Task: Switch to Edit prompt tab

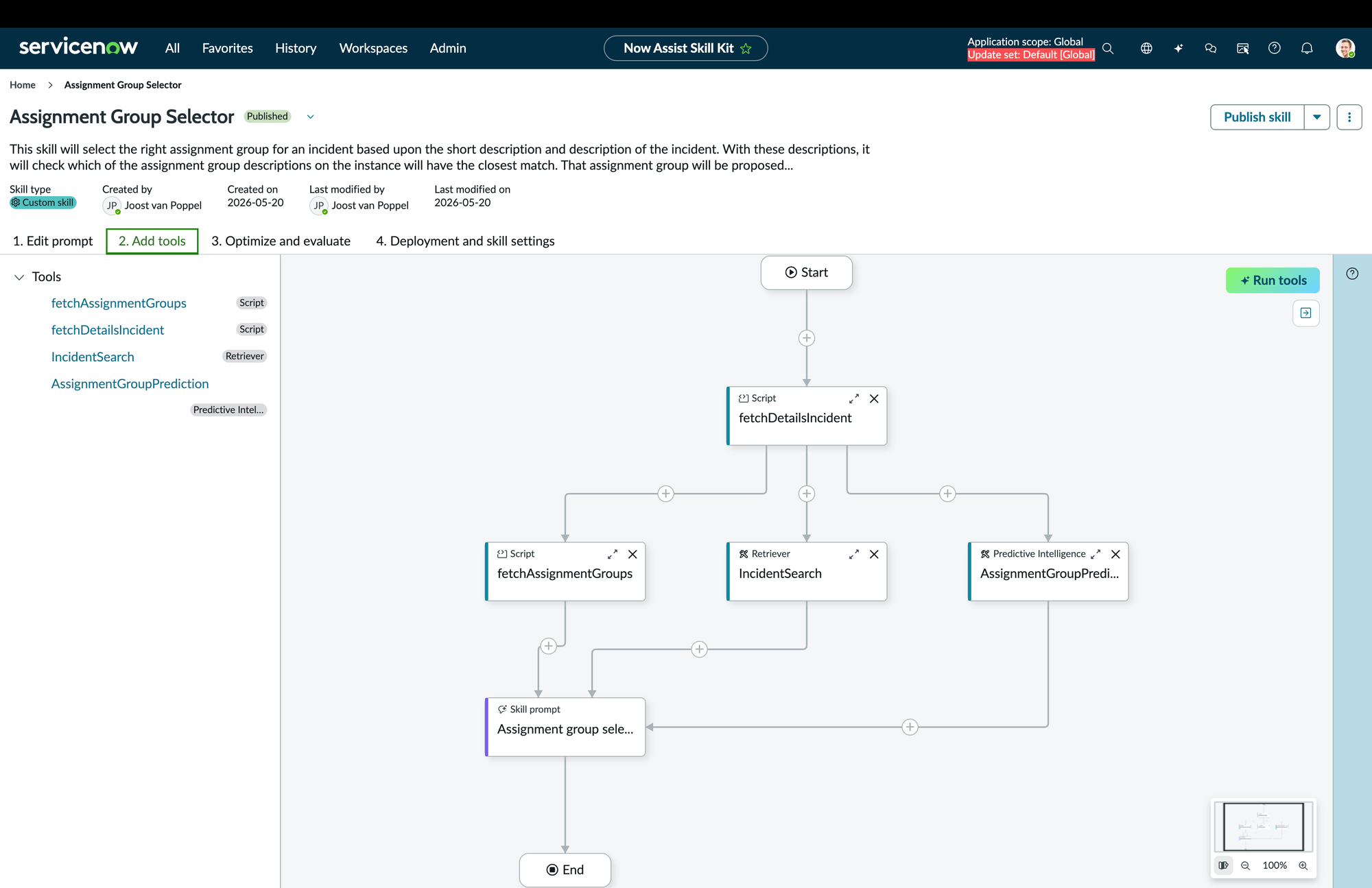Action: point(53,241)
